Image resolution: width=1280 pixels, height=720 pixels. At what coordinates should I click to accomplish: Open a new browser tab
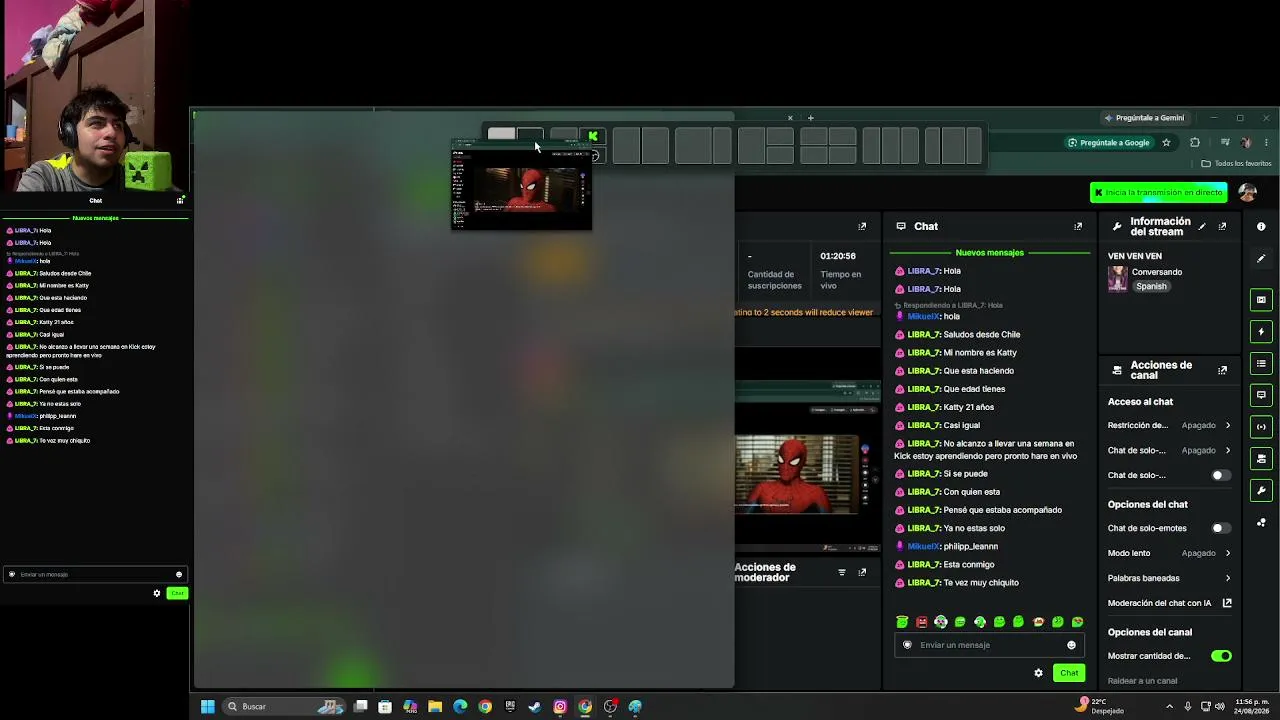(x=810, y=118)
